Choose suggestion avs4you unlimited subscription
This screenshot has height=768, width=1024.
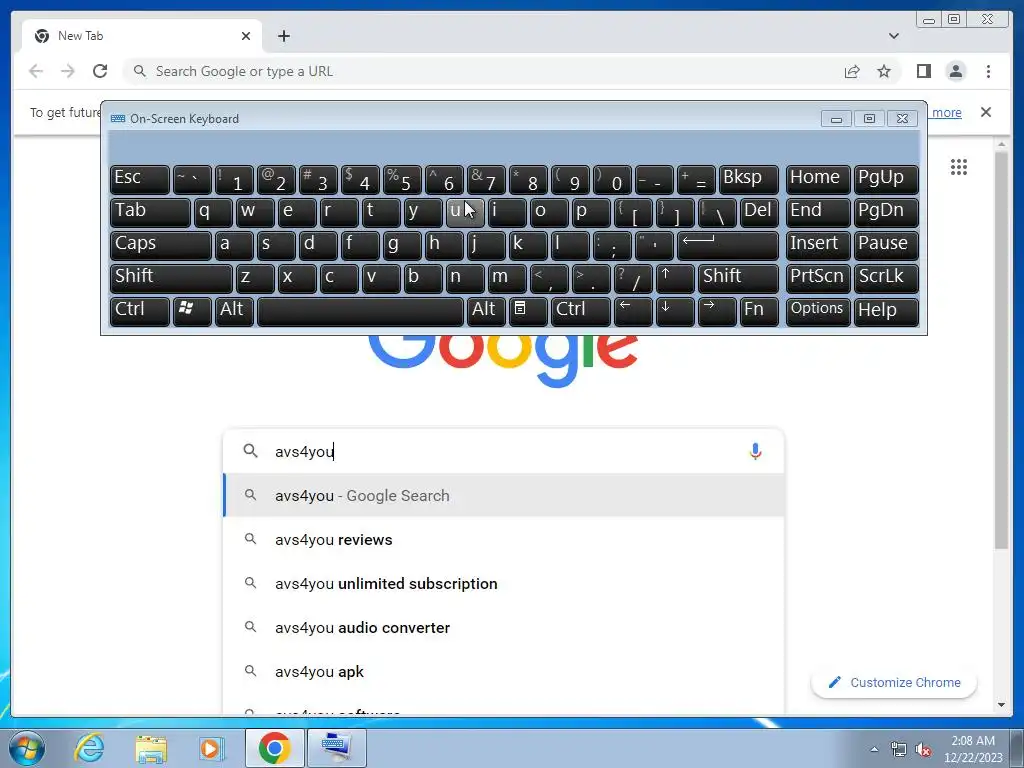[503, 583]
